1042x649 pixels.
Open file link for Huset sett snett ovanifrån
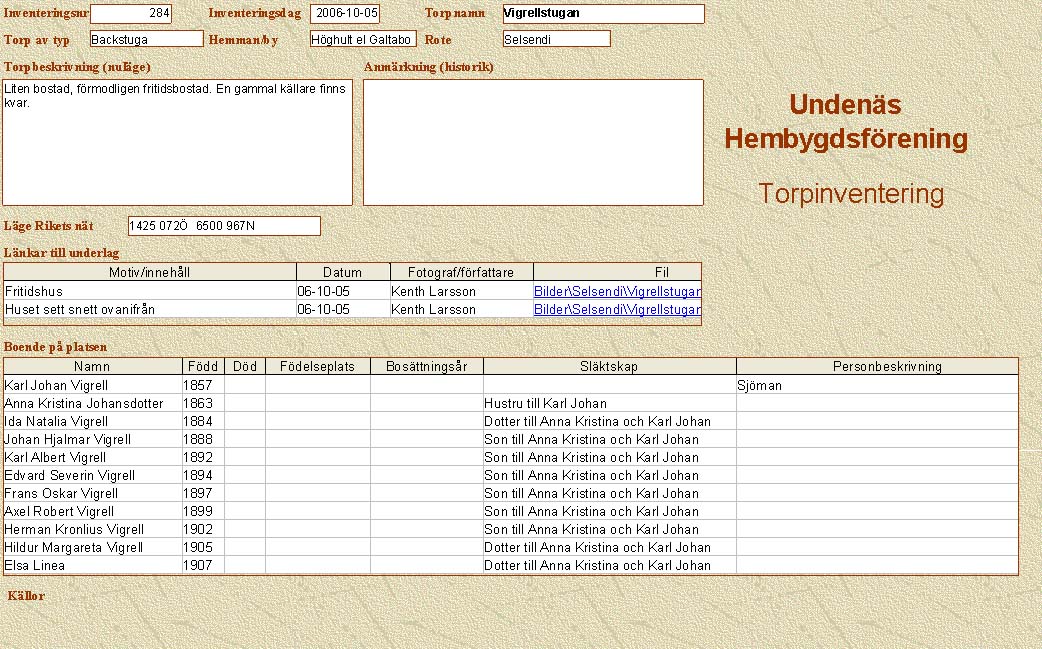pyautogui.click(x=617, y=309)
